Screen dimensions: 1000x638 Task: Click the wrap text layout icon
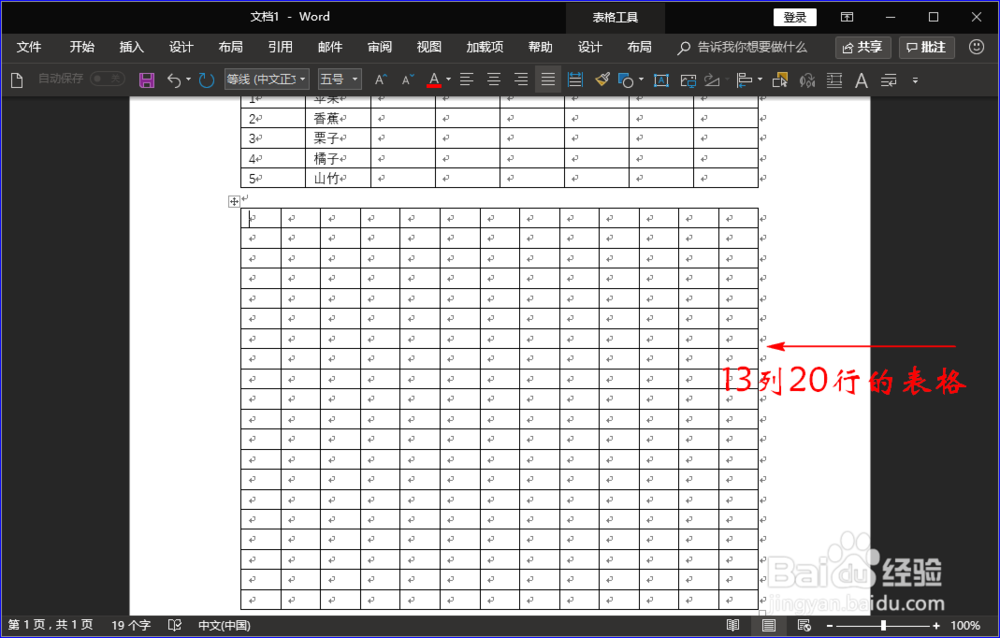tap(834, 80)
